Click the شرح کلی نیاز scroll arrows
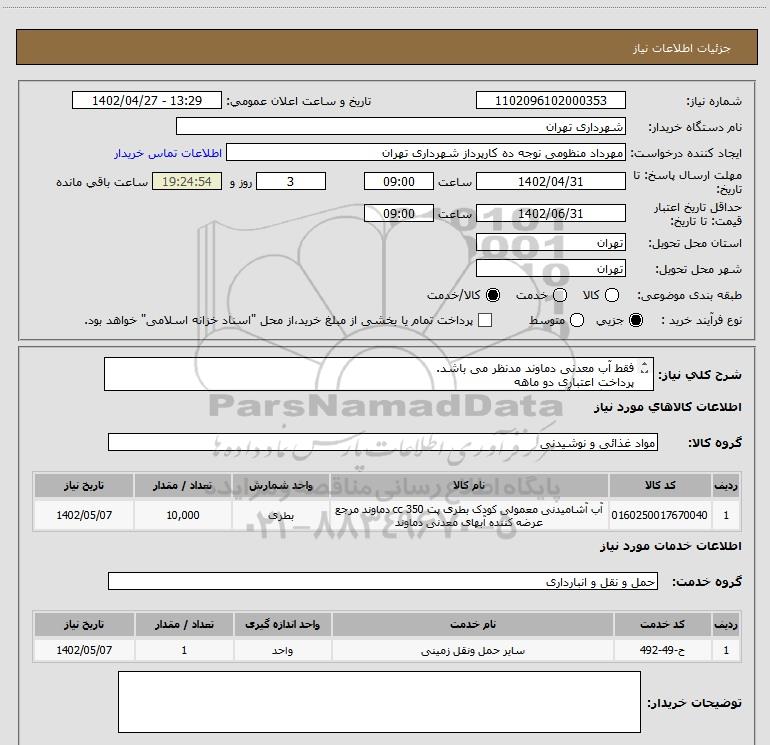Screen dimensions: 770x745 click(x=645, y=368)
